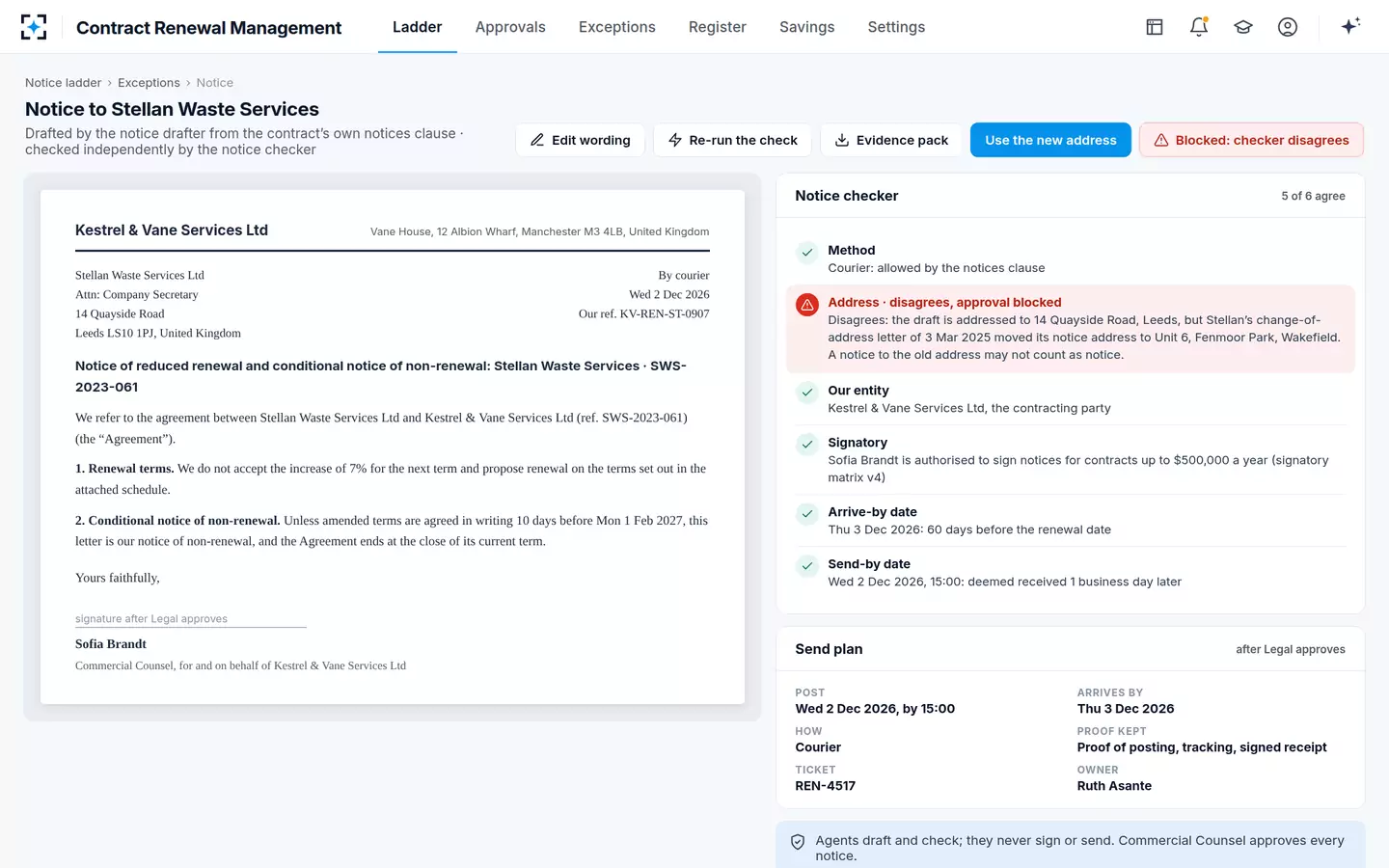
Task: Click the Contract Renewal Management logo icon
Action: pyautogui.click(x=34, y=27)
